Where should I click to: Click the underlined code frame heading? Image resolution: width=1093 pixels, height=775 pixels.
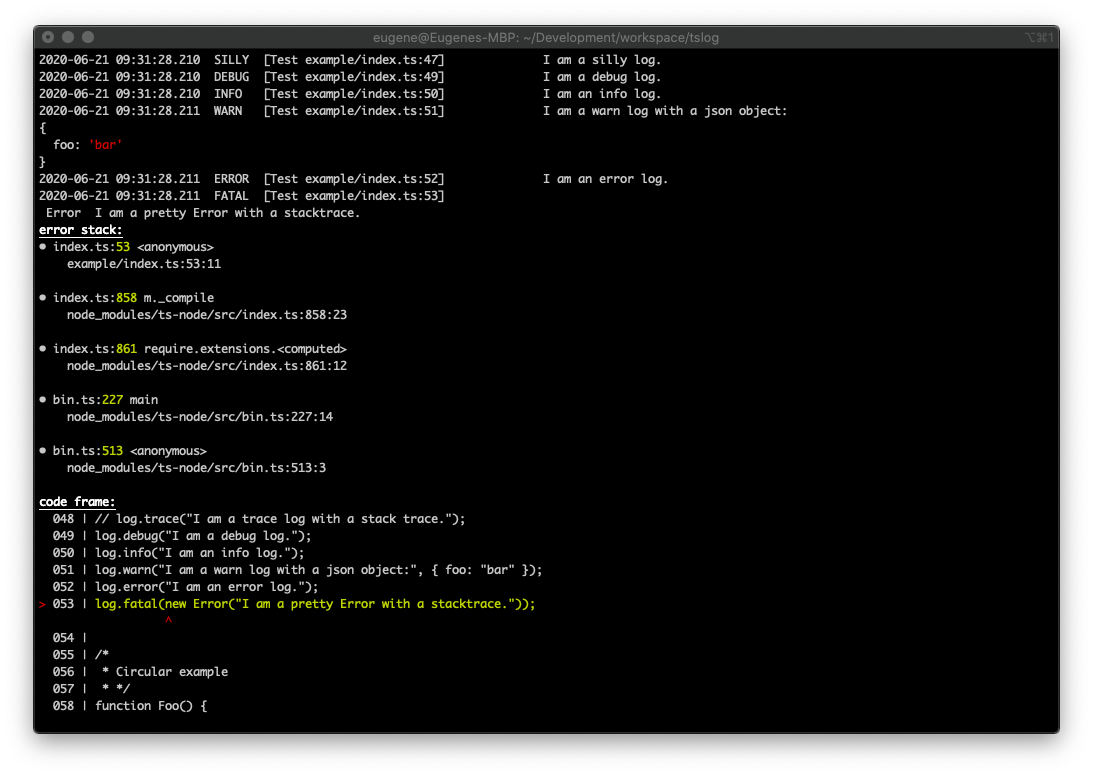tap(77, 501)
